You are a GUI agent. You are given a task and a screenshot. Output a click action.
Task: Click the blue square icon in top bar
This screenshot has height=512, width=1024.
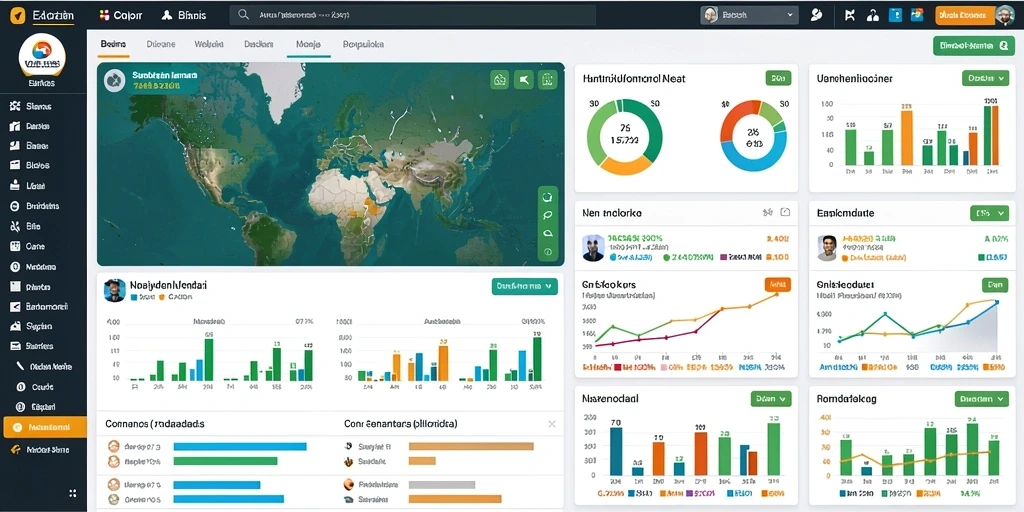click(x=895, y=15)
